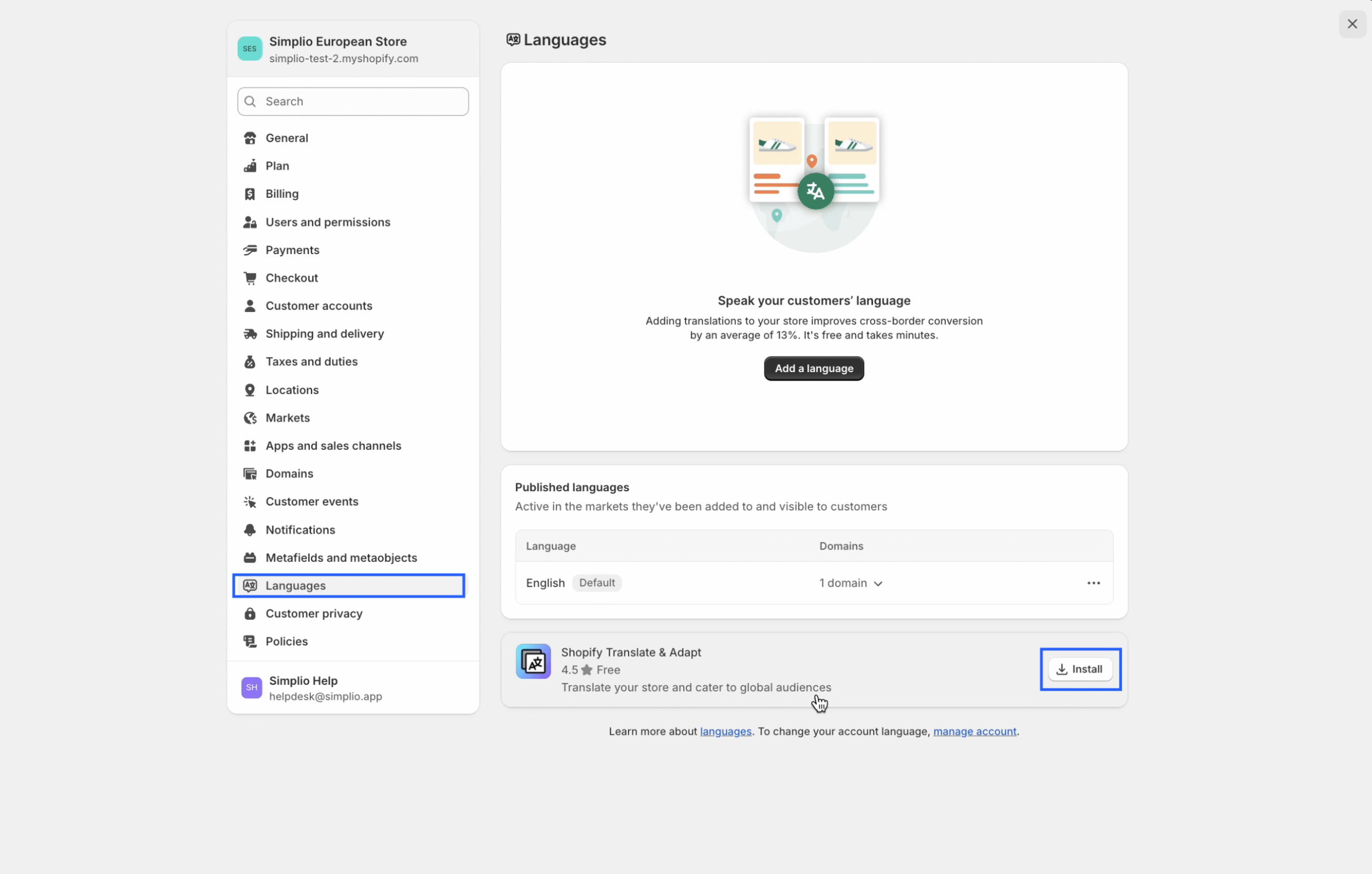Click the Markets globe icon
This screenshot has width=1372, height=874.
pos(250,418)
